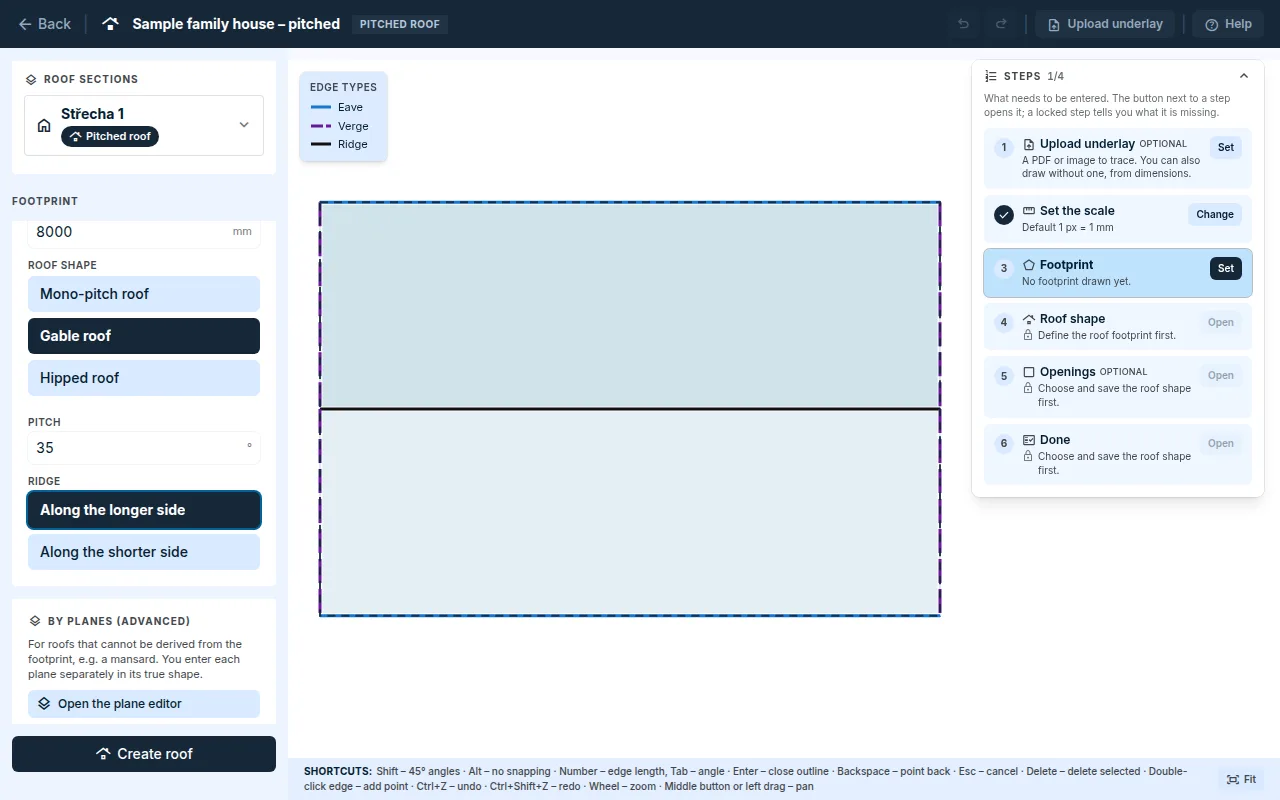Click the black ridge line on roof drawing

pos(630,409)
